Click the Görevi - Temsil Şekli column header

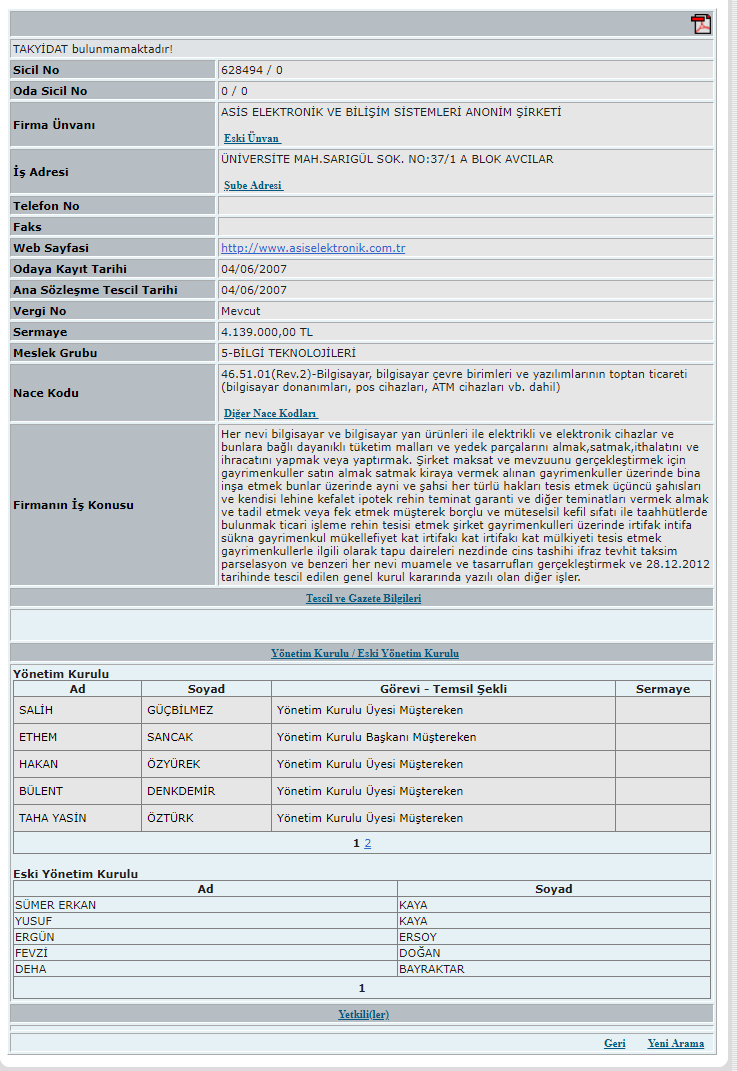tap(443, 689)
